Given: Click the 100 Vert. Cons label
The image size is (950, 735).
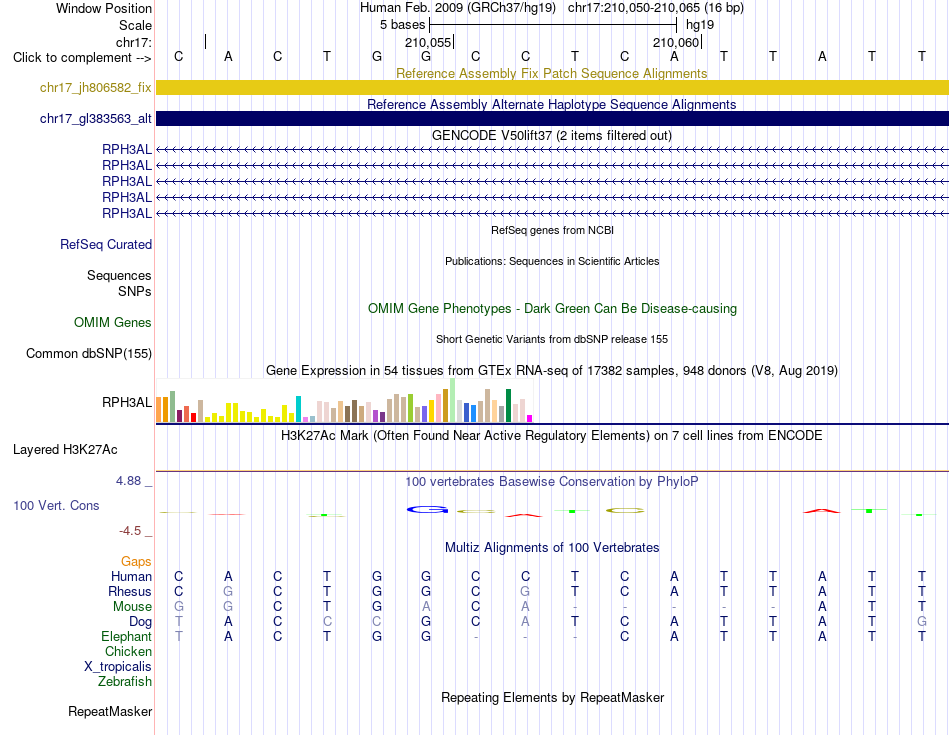Looking at the screenshot, I should 56,505.
